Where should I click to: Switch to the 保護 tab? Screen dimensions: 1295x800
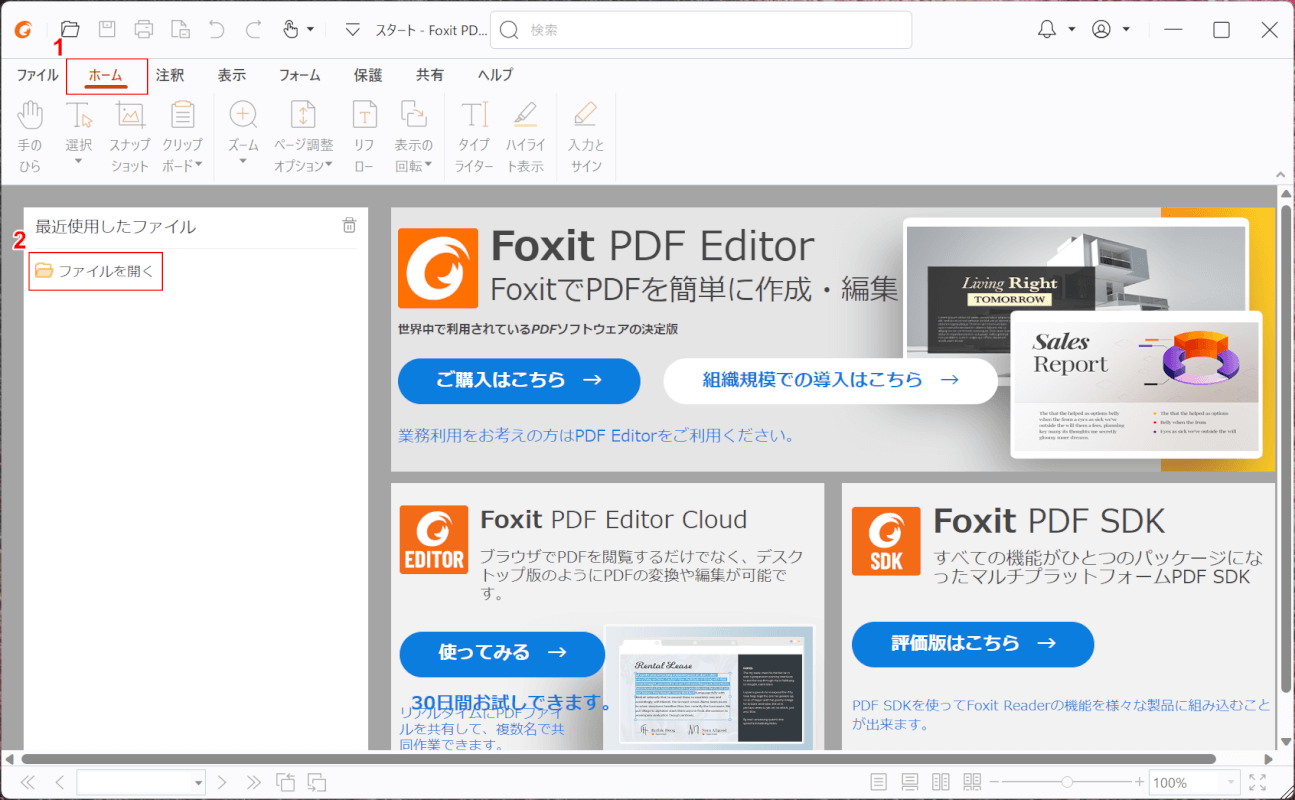[368, 75]
